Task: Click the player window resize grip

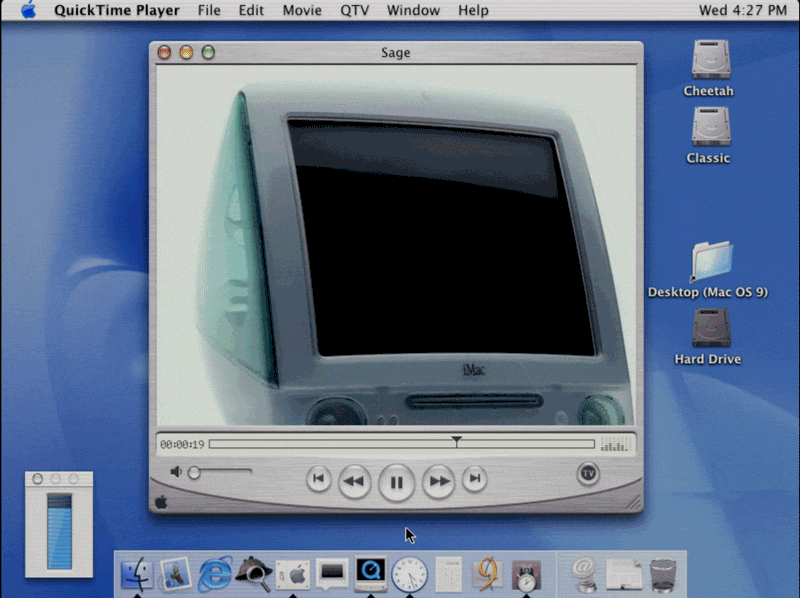Action: [633, 503]
